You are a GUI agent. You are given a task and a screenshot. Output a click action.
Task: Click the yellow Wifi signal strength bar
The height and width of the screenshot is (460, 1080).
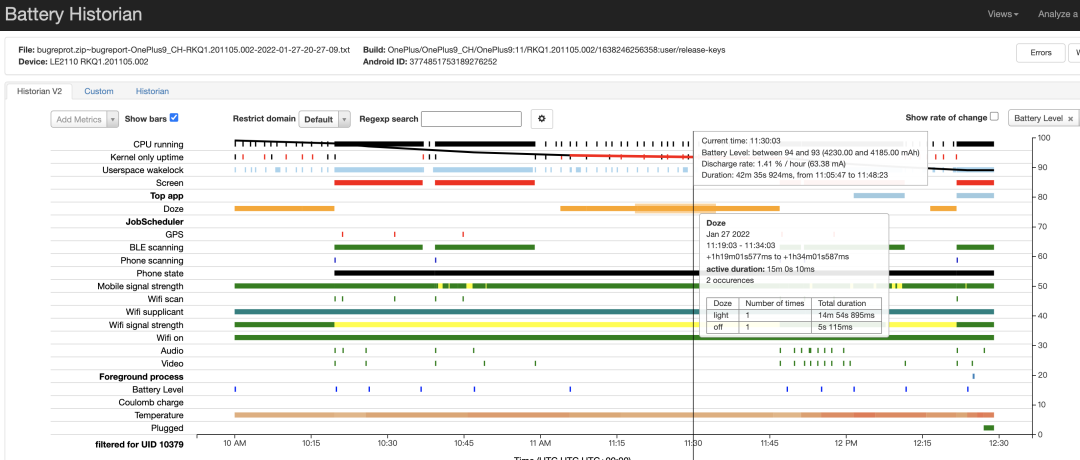[x=500, y=325]
